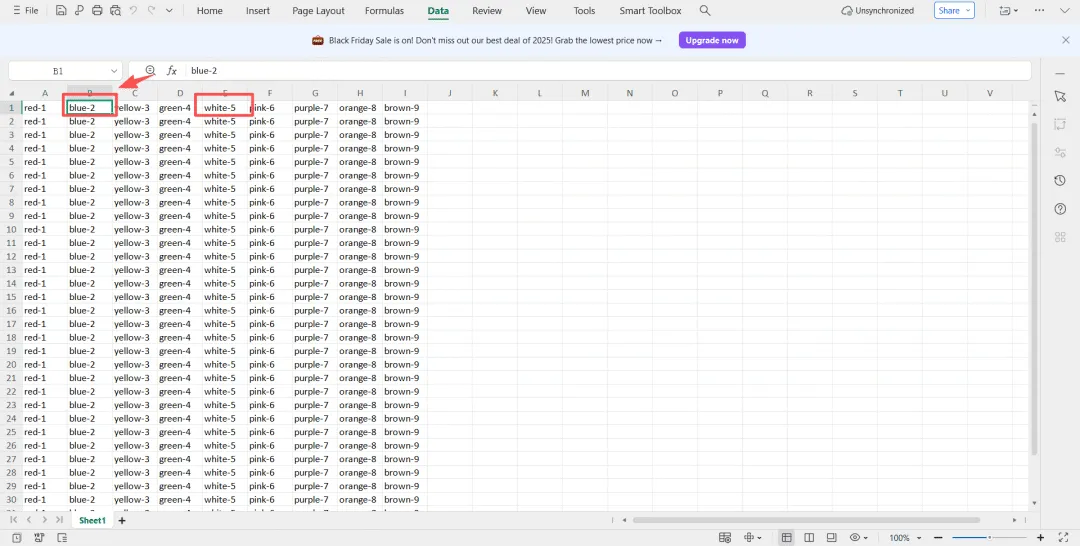Click the first icon in bottom-left status bar

pyautogui.click(x=17, y=538)
